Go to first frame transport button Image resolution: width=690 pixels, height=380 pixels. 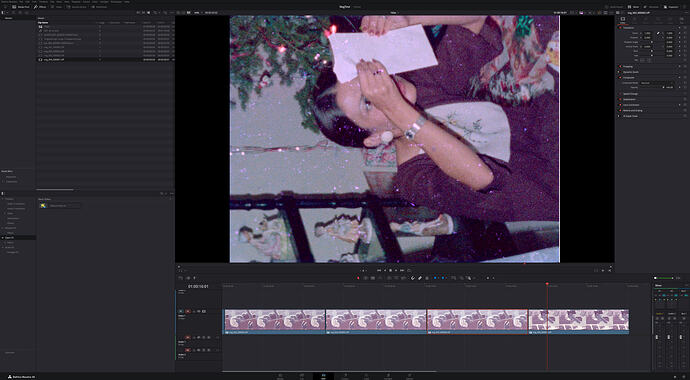click(x=379, y=270)
